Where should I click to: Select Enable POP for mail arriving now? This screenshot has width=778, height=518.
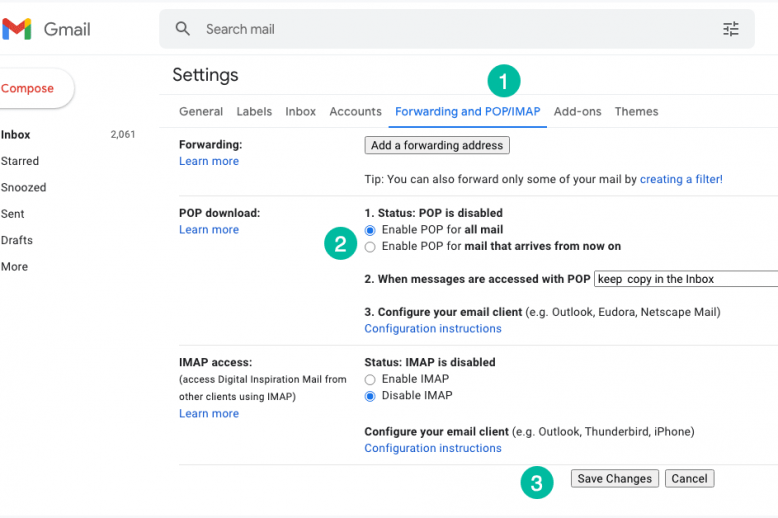[371, 246]
